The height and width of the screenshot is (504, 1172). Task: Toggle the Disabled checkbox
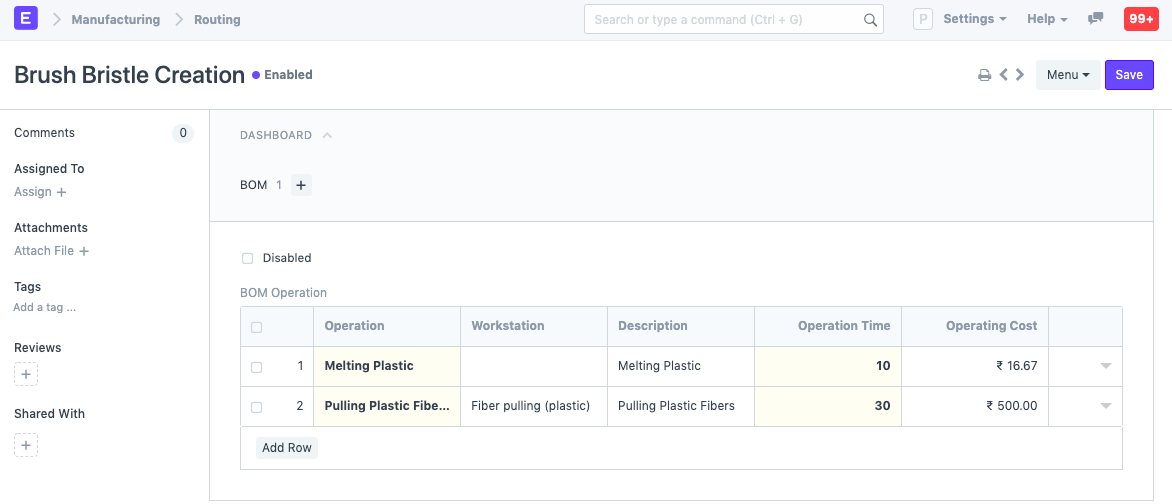point(248,258)
